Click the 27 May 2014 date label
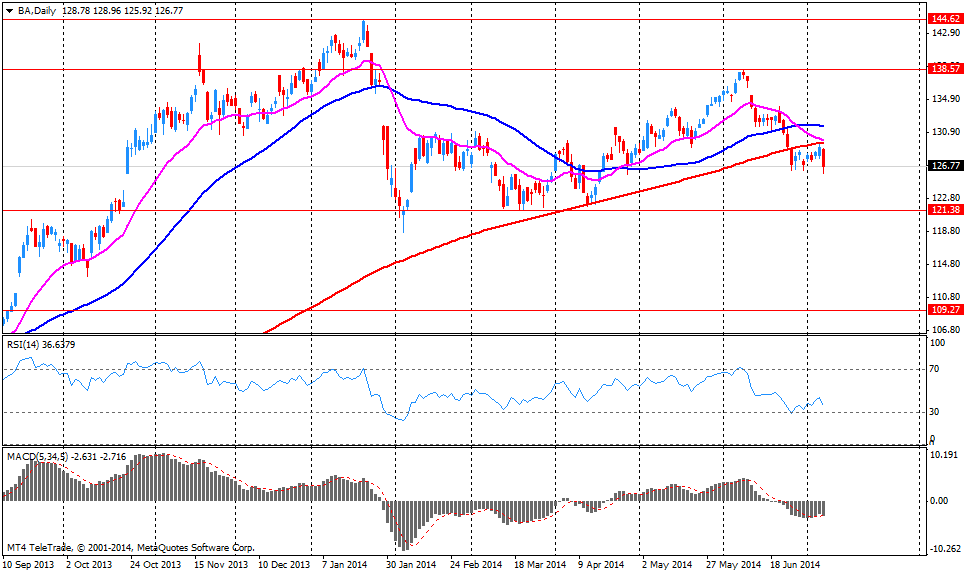The height and width of the screenshot is (573, 966). (x=732, y=565)
